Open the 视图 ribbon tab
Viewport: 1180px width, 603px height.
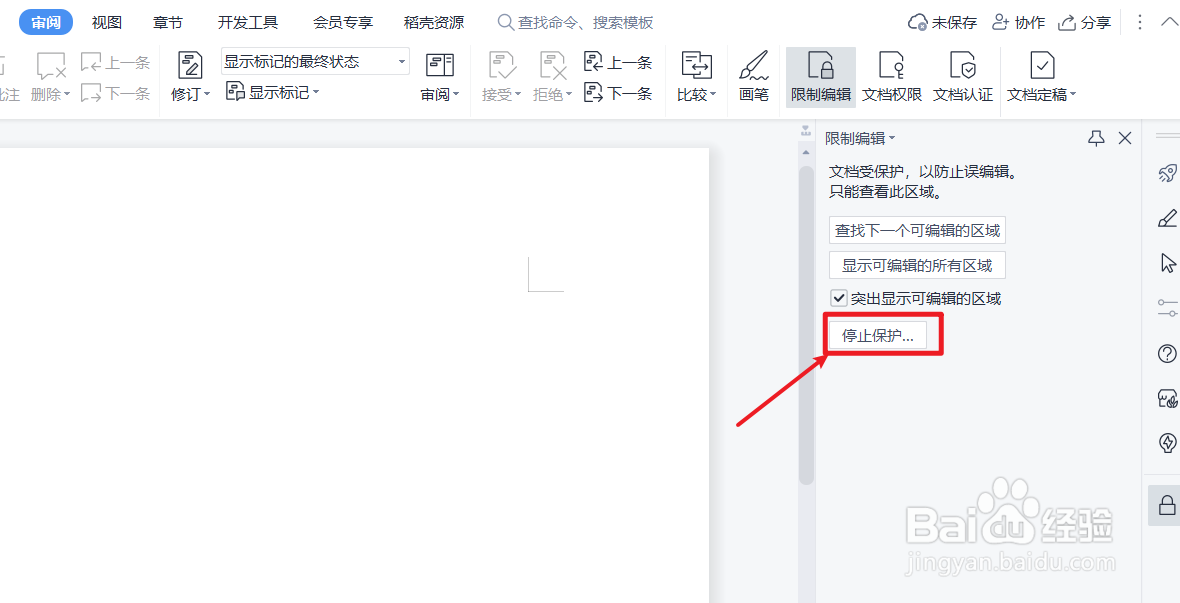tap(107, 23)
